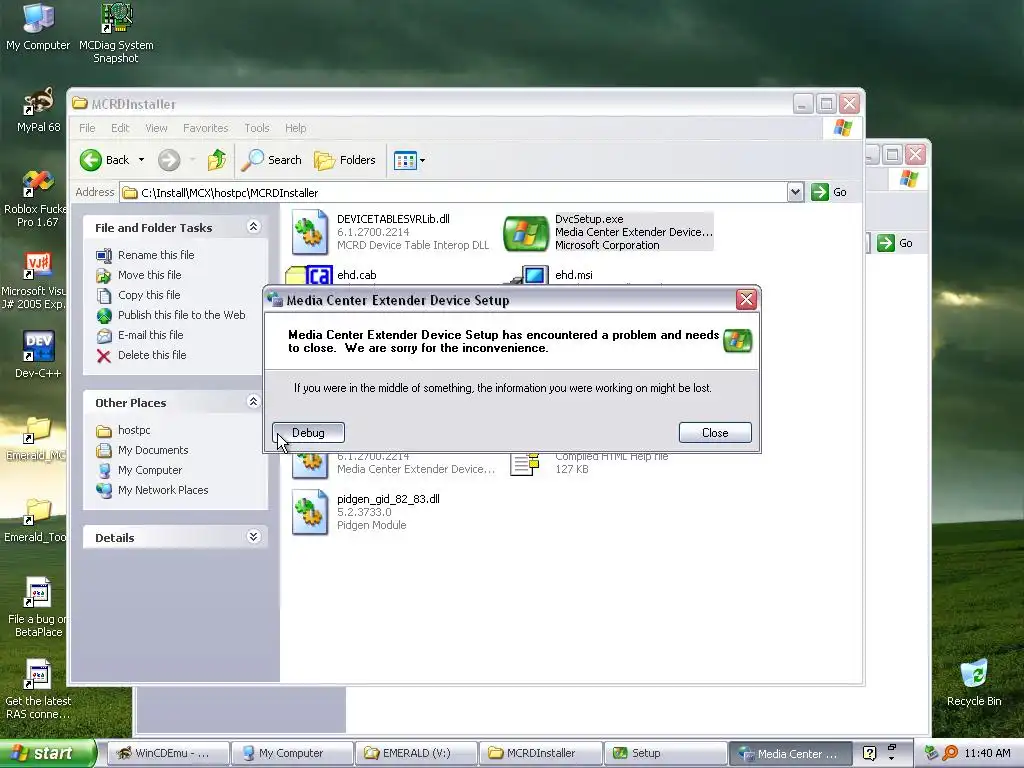Open Search in the MCRDInstaller toolbar

click(272, 160)
